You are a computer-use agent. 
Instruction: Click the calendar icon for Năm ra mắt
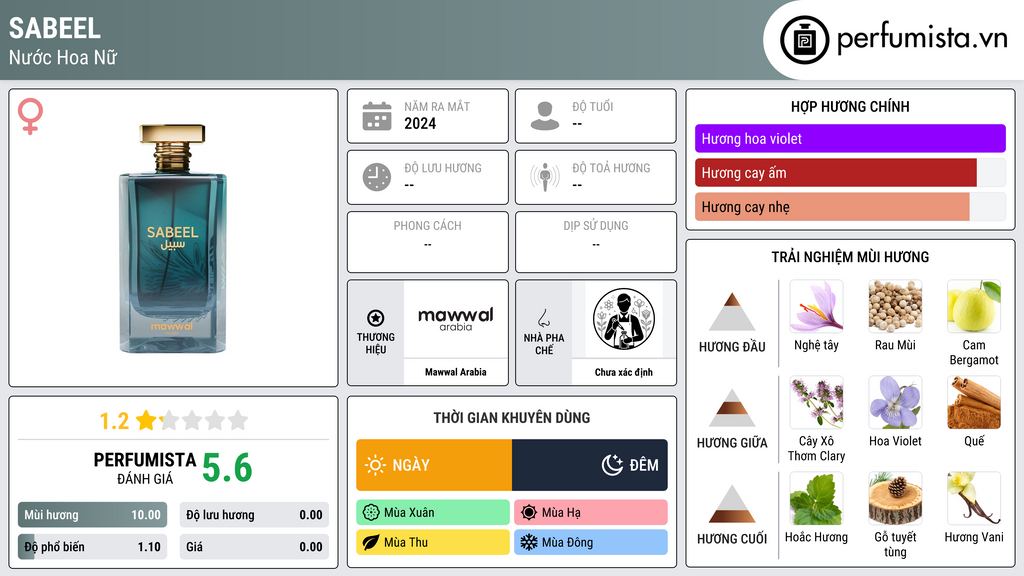[x=377, y=116]
